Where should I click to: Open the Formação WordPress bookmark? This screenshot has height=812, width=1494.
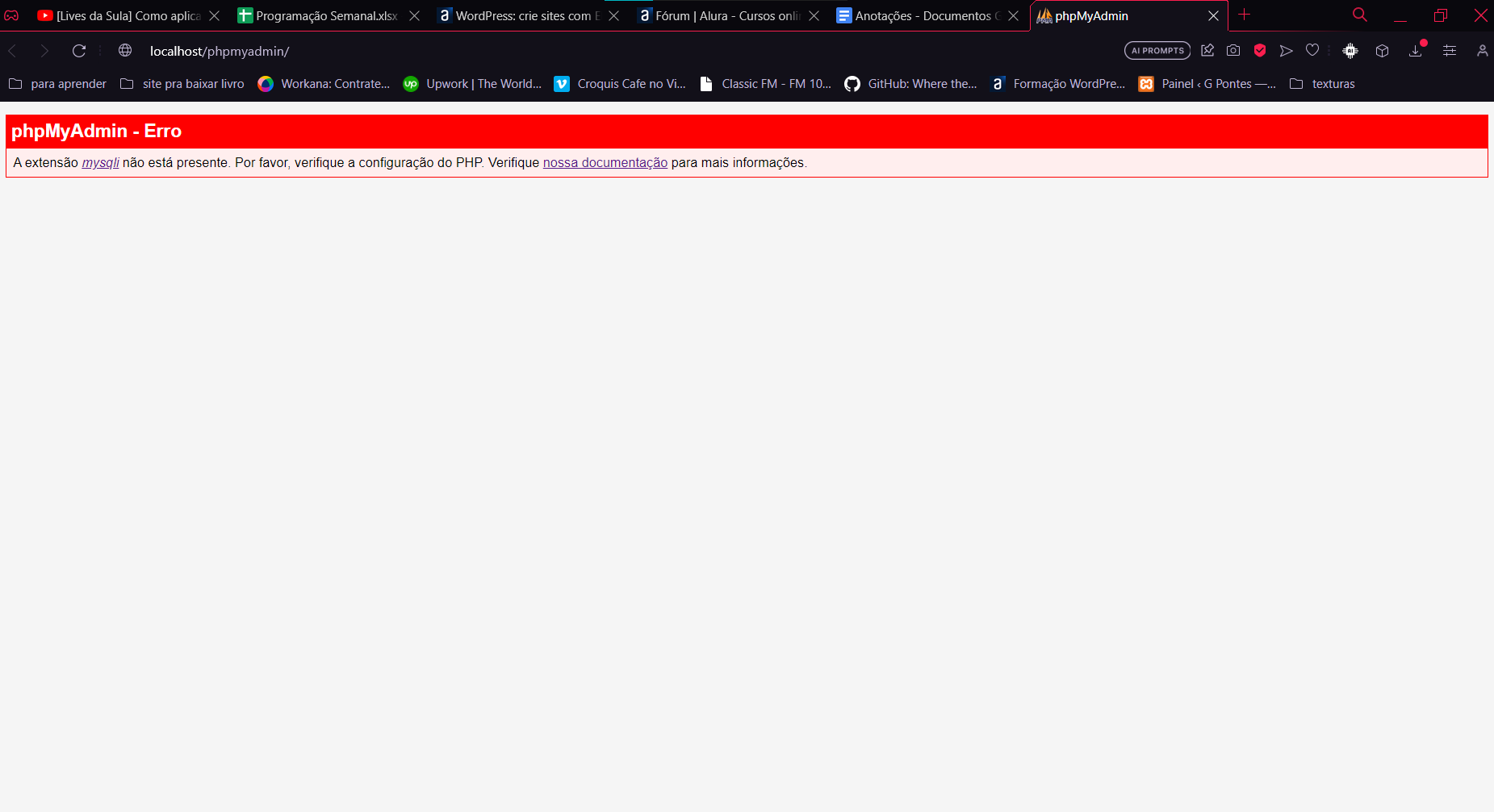(x=1057, y=84)
